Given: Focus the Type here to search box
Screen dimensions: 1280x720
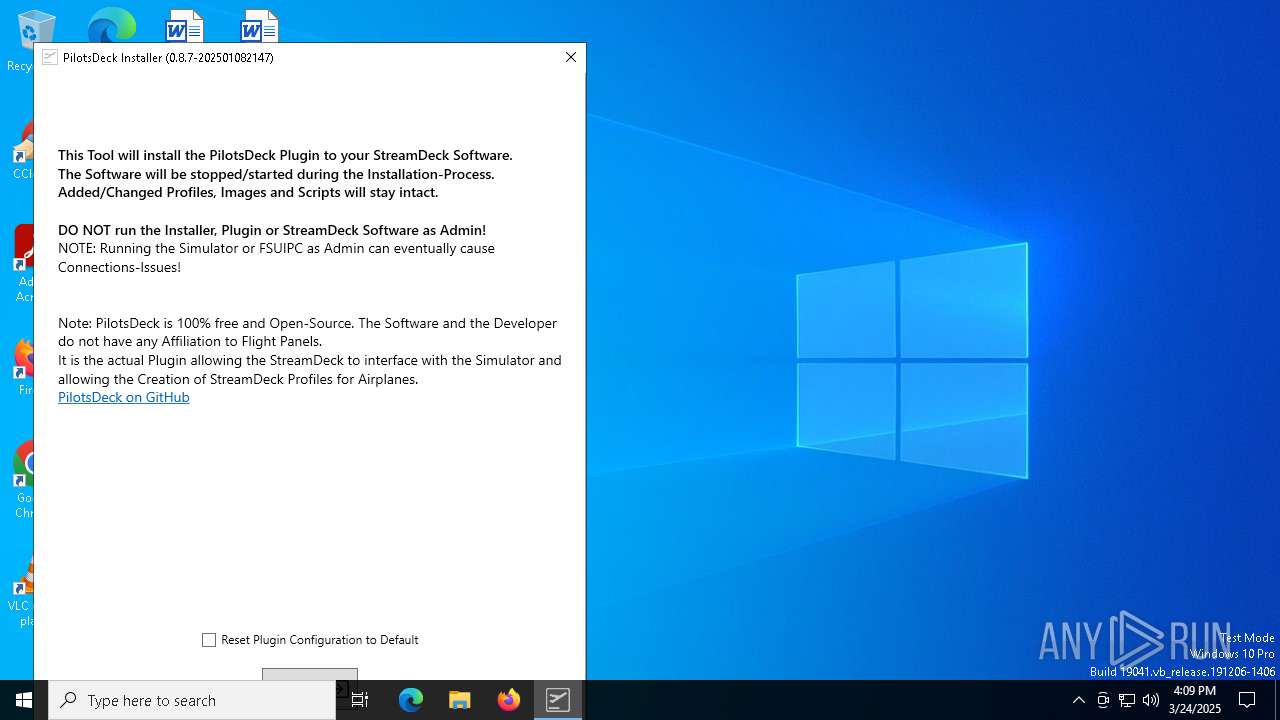Looking at the screenshot, I should pos(192,700).
